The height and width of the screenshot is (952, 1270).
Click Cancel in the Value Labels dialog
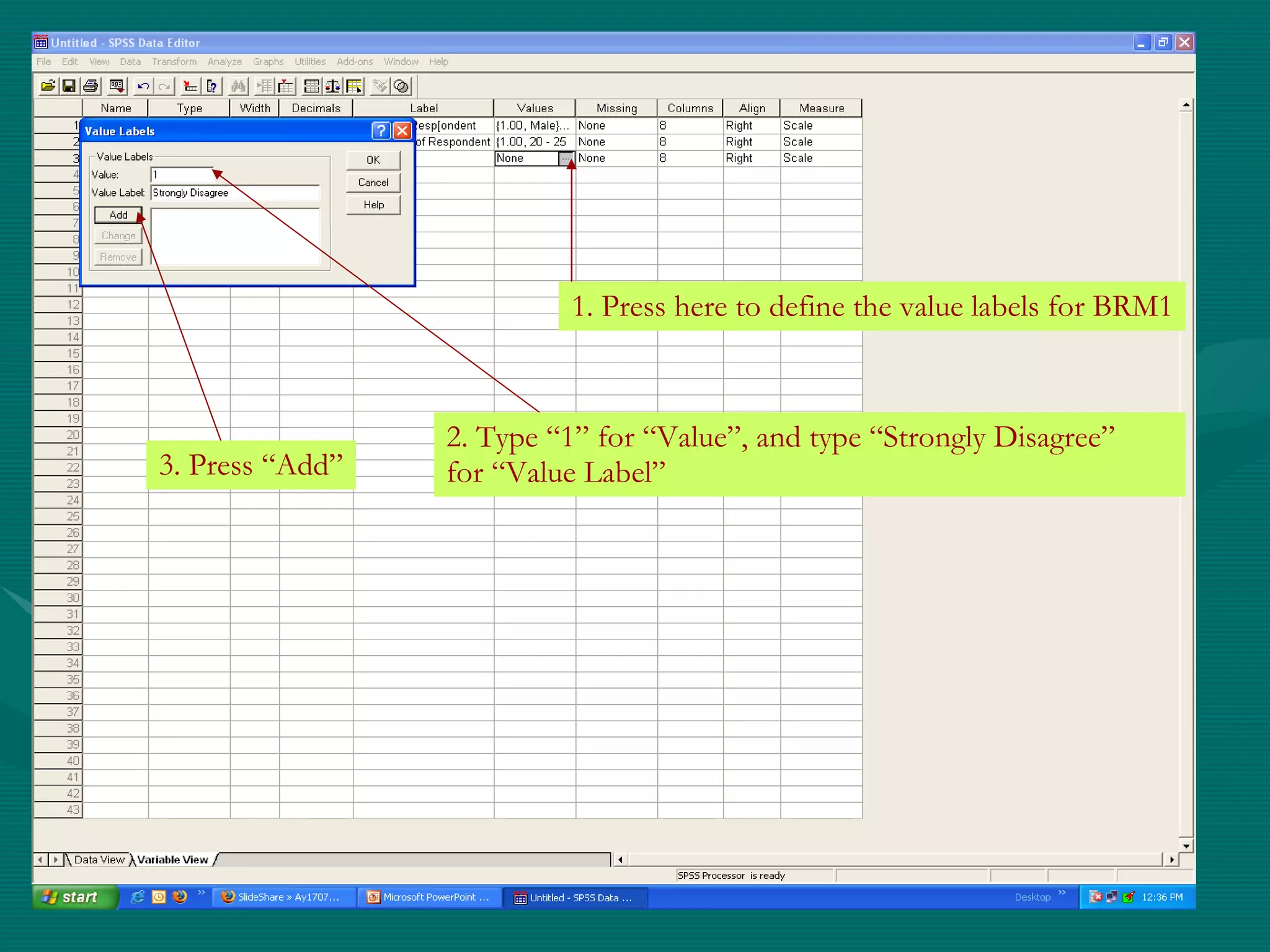click(x=373, y=182)
